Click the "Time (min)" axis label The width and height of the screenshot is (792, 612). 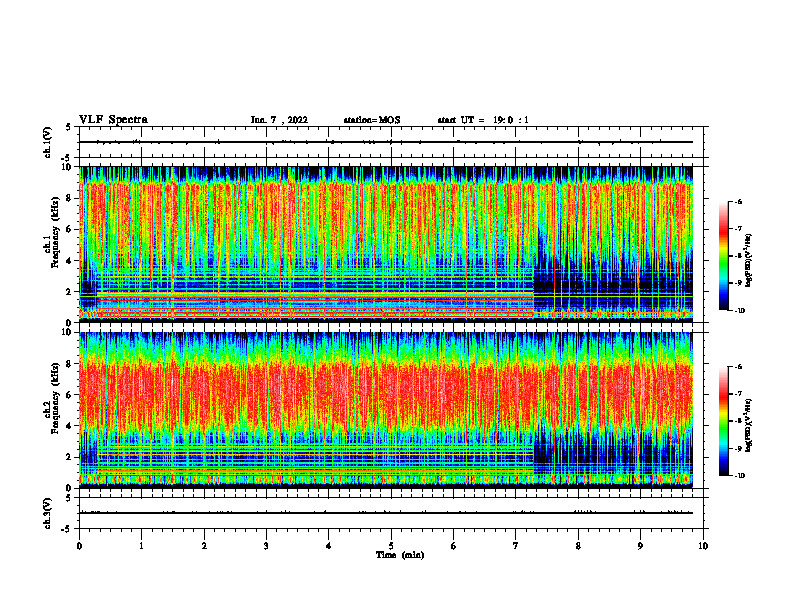coord(400,555)
